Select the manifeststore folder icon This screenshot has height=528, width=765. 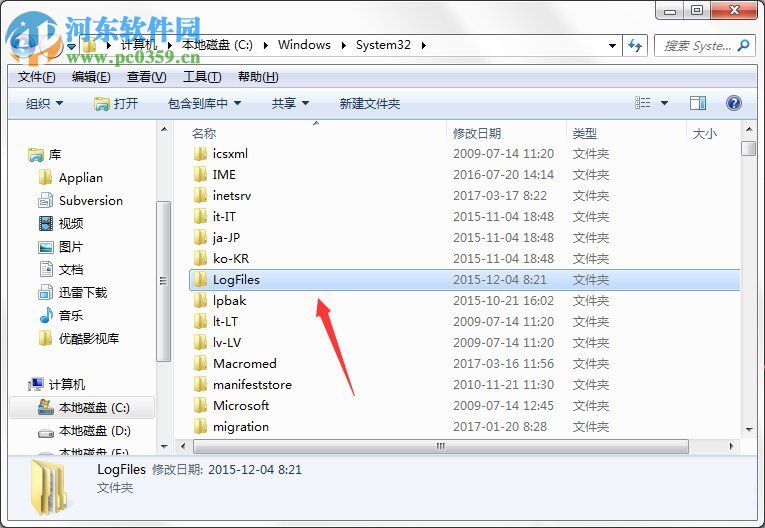point(200,385)
